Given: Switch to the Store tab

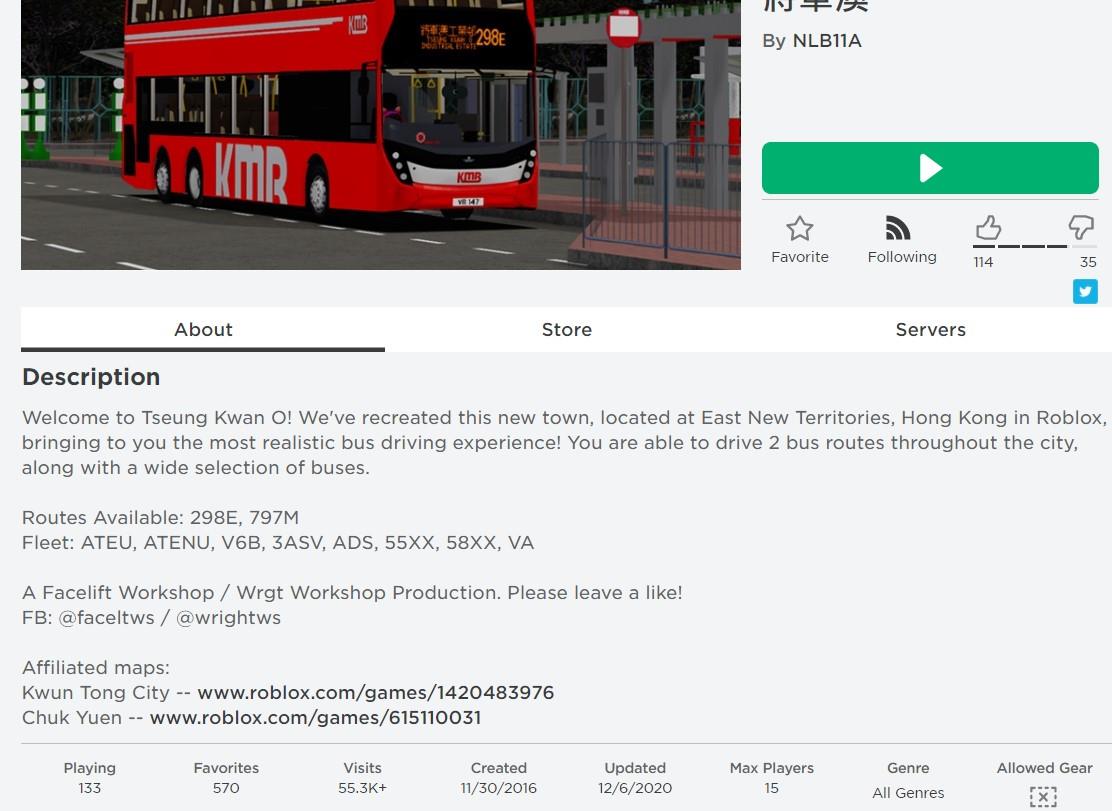Looking at the screenshot, I should click(567, 330).
